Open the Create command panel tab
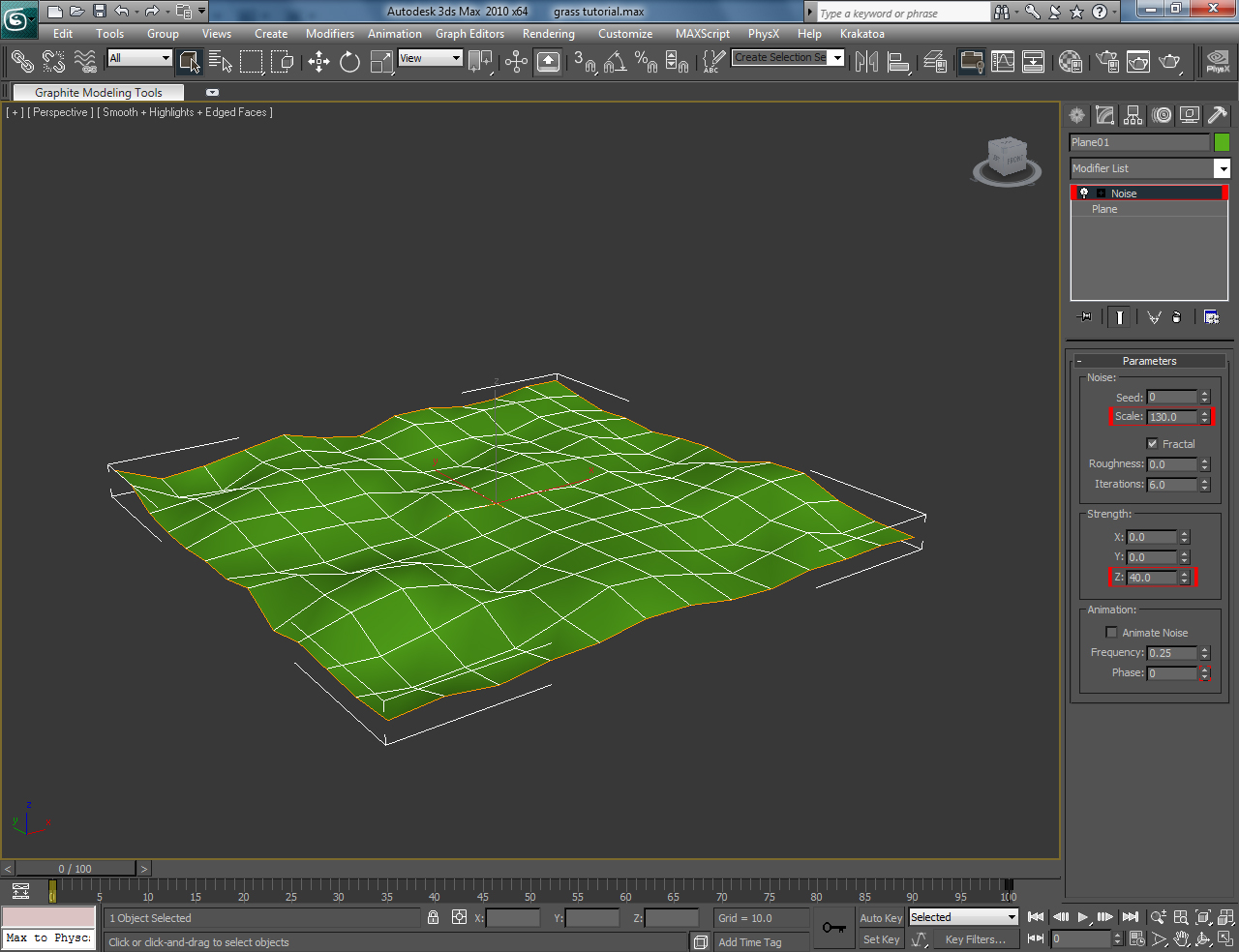 [x=1076, y=115]
